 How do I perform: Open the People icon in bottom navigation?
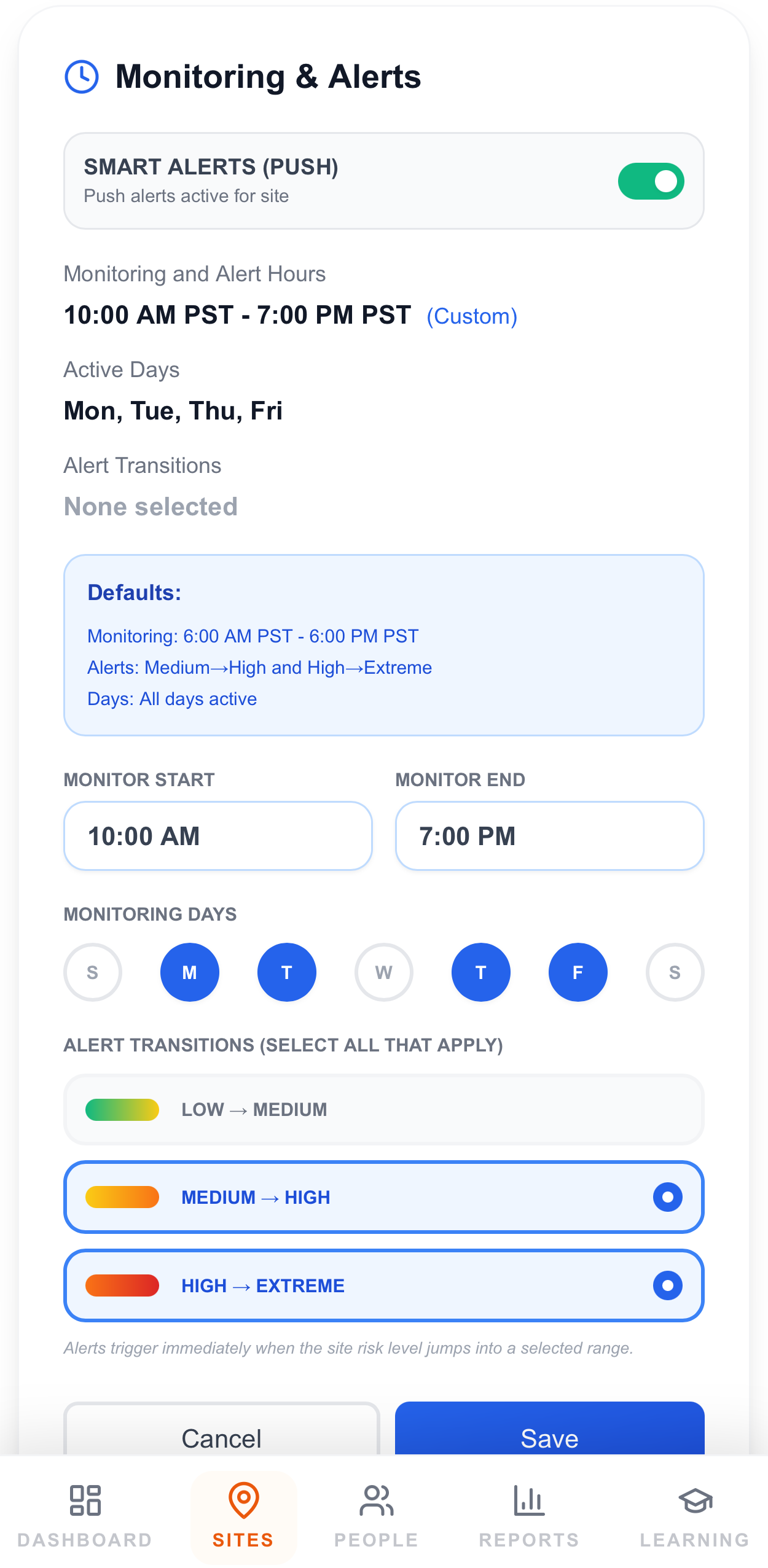tap(376, 1500)
